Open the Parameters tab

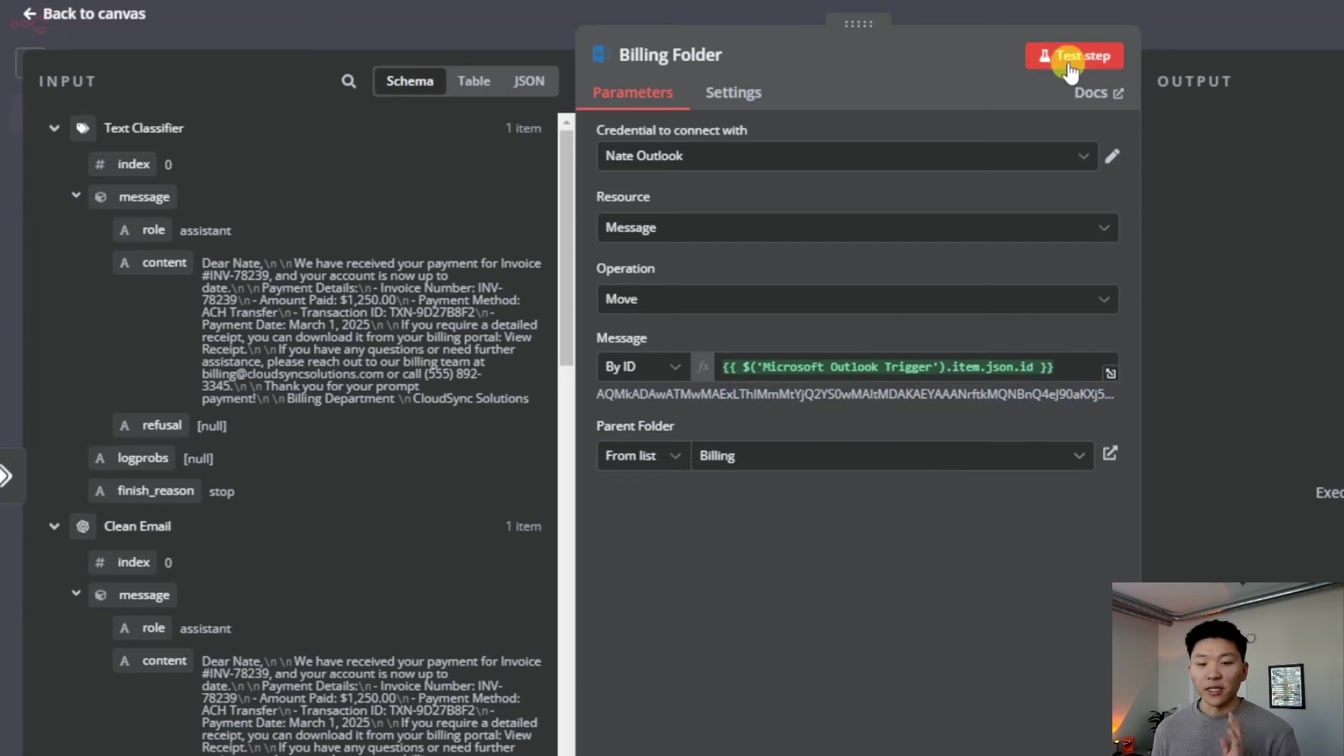[x=633, y=93]
